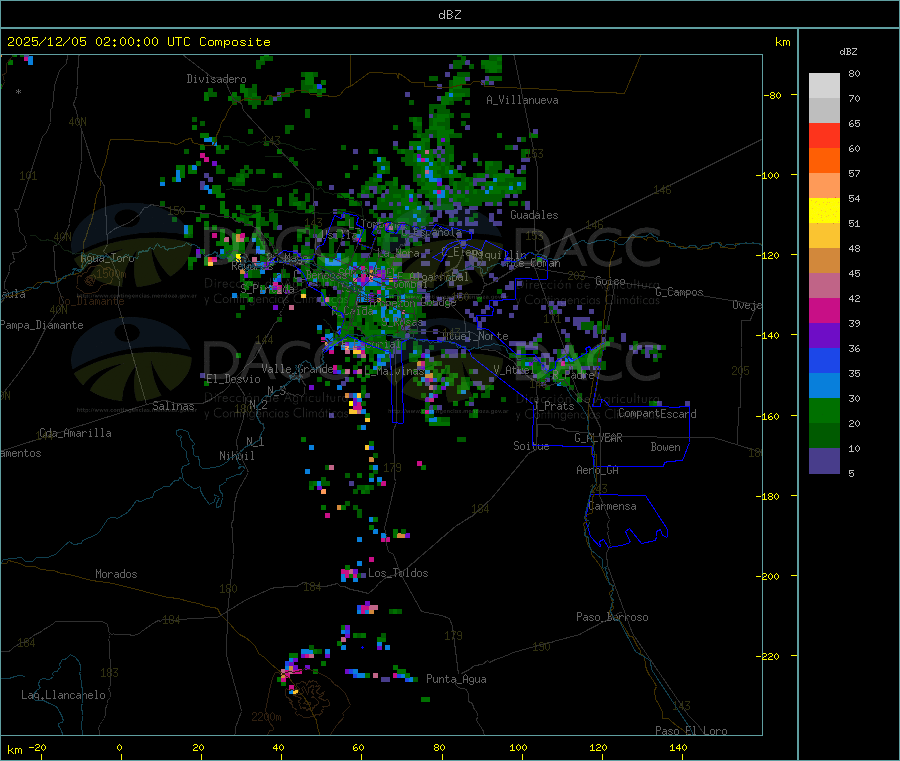
Task: Click the 'N_1' map label
Action: coord(255,442)
